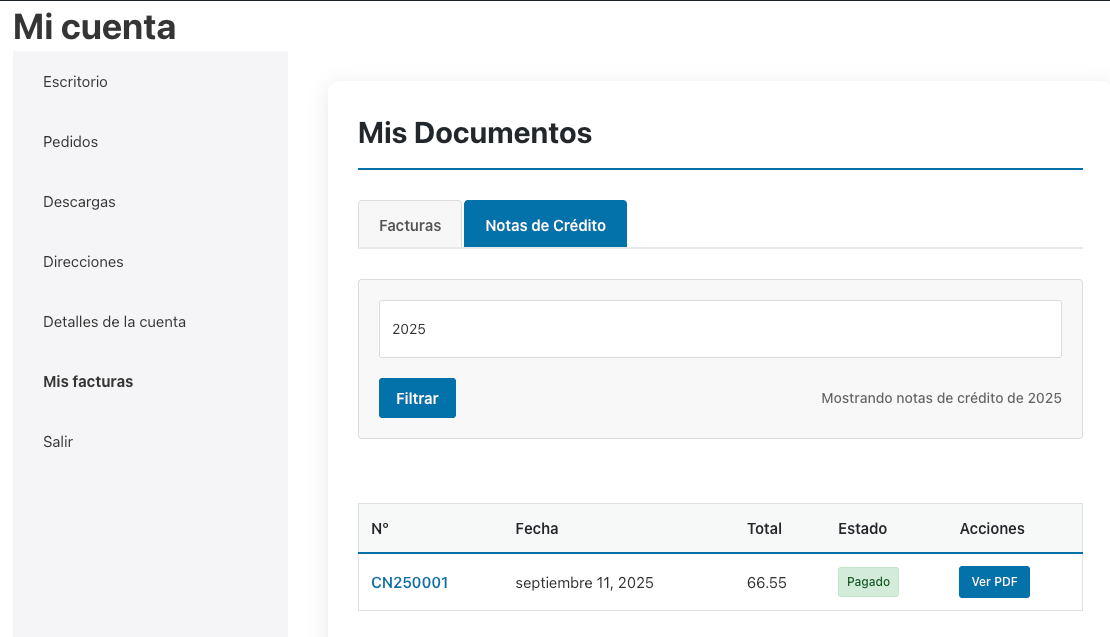Click Ver PDF for CN250001
Image resolution: width=1110 pixels, height=637 pixels.
click(x=993, y=582)
